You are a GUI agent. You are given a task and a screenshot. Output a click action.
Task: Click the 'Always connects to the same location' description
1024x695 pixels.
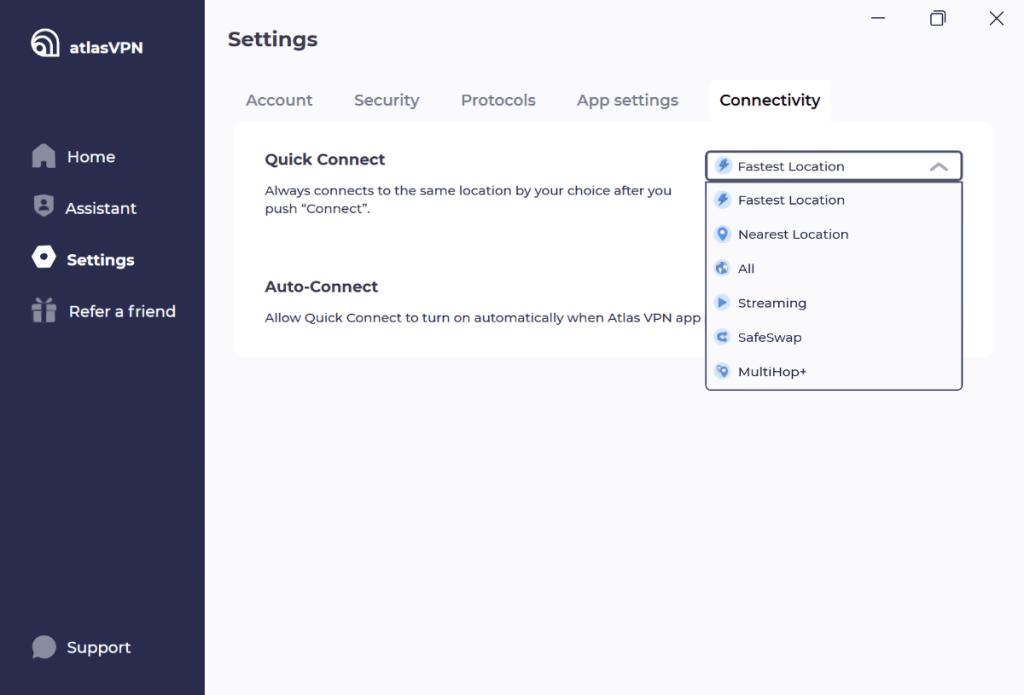468,199
